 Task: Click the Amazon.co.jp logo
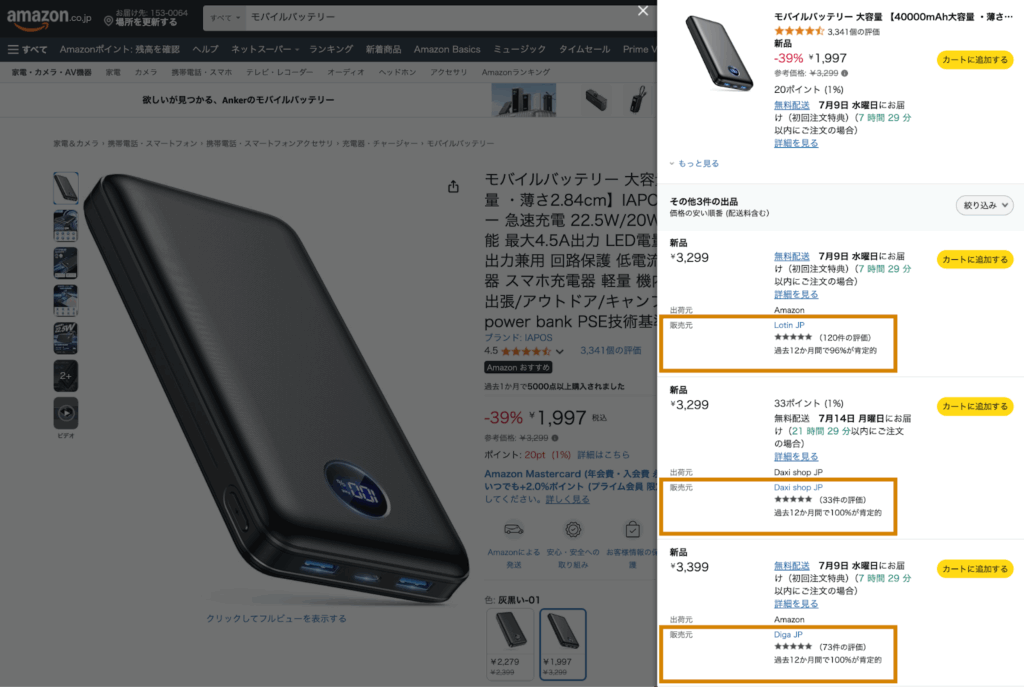(49, 18)
